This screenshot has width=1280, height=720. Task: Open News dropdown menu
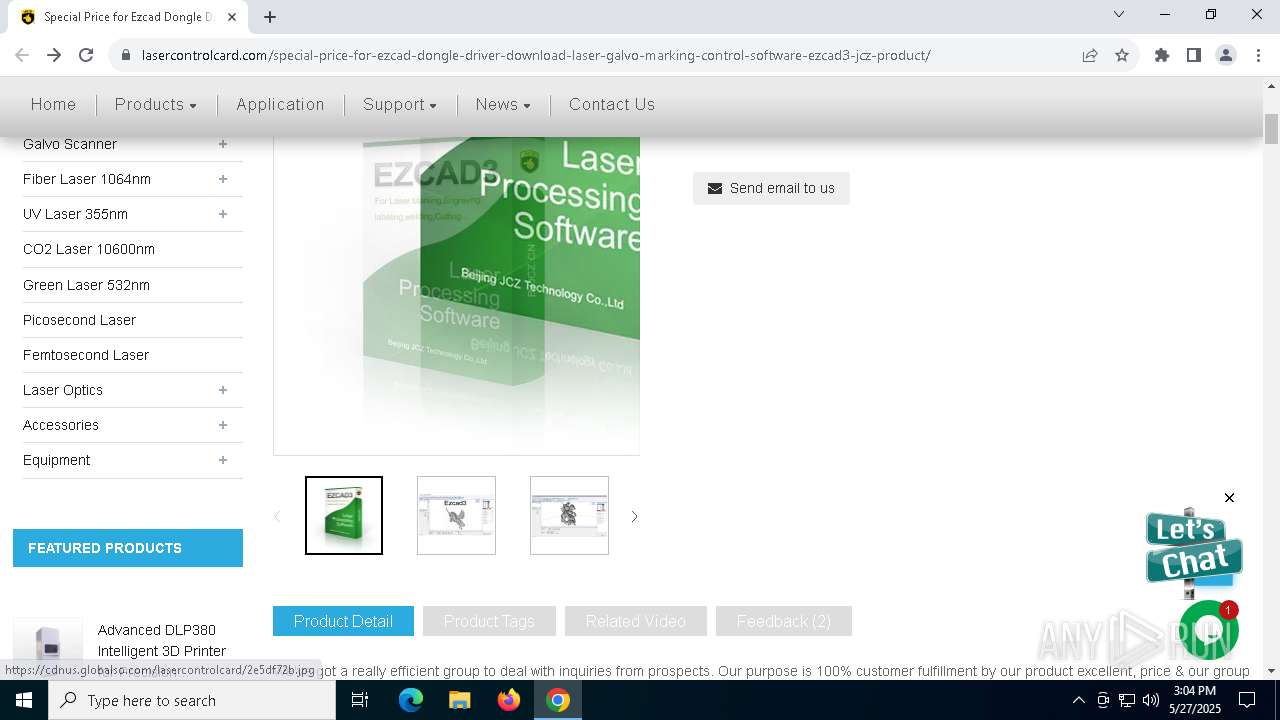pyautogui.click(x=503, y=104)
